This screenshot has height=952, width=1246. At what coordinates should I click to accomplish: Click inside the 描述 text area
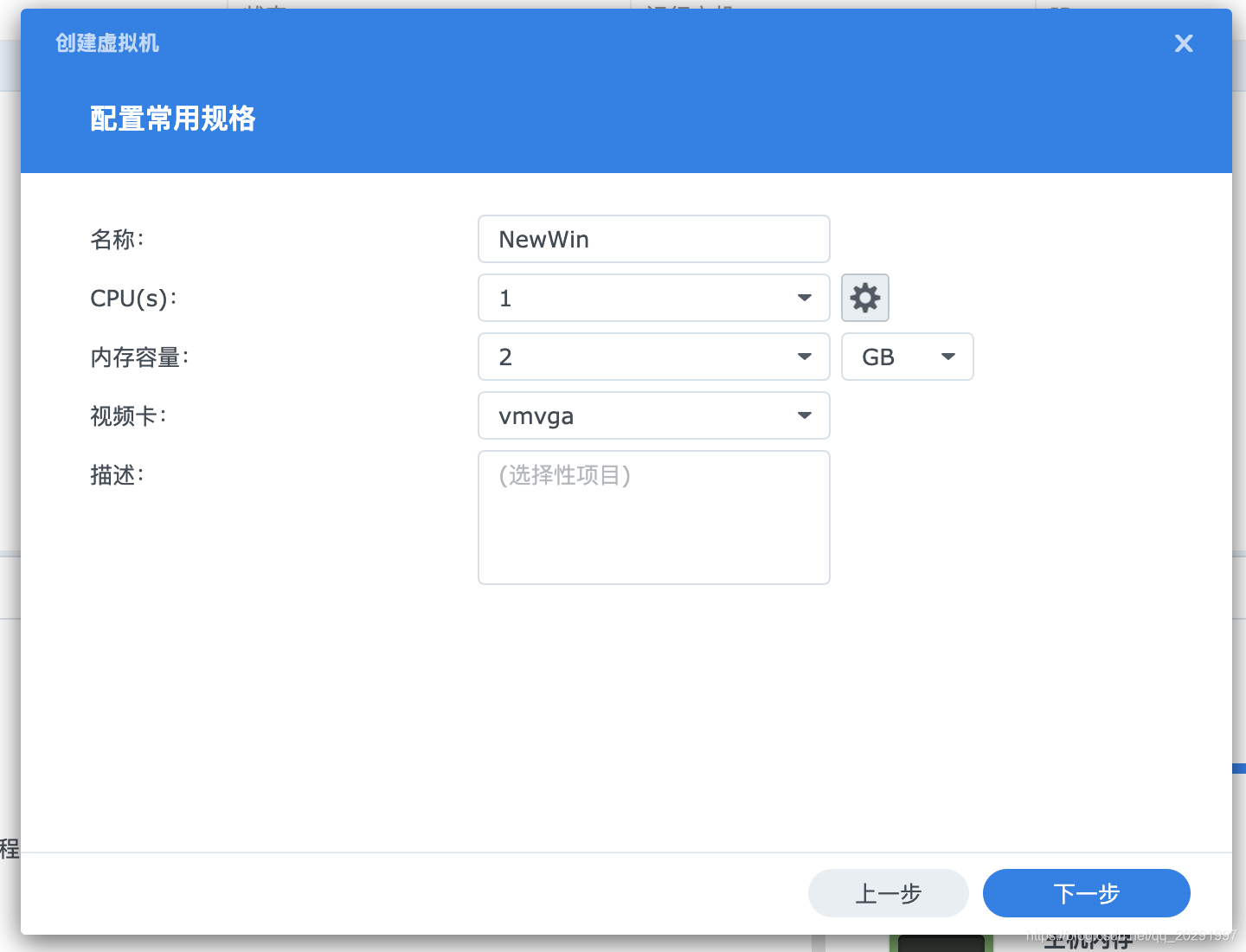(x=654, y=518)
